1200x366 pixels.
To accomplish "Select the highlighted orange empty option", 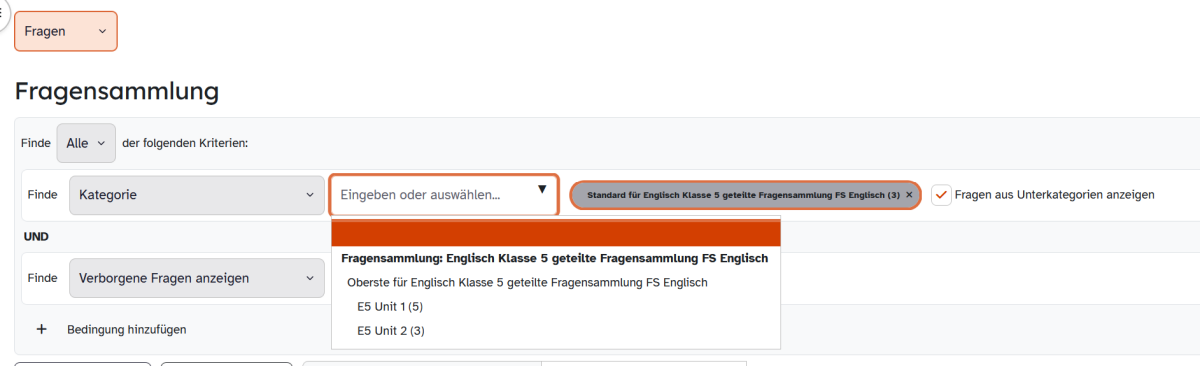I will click(x=556, y=233).
